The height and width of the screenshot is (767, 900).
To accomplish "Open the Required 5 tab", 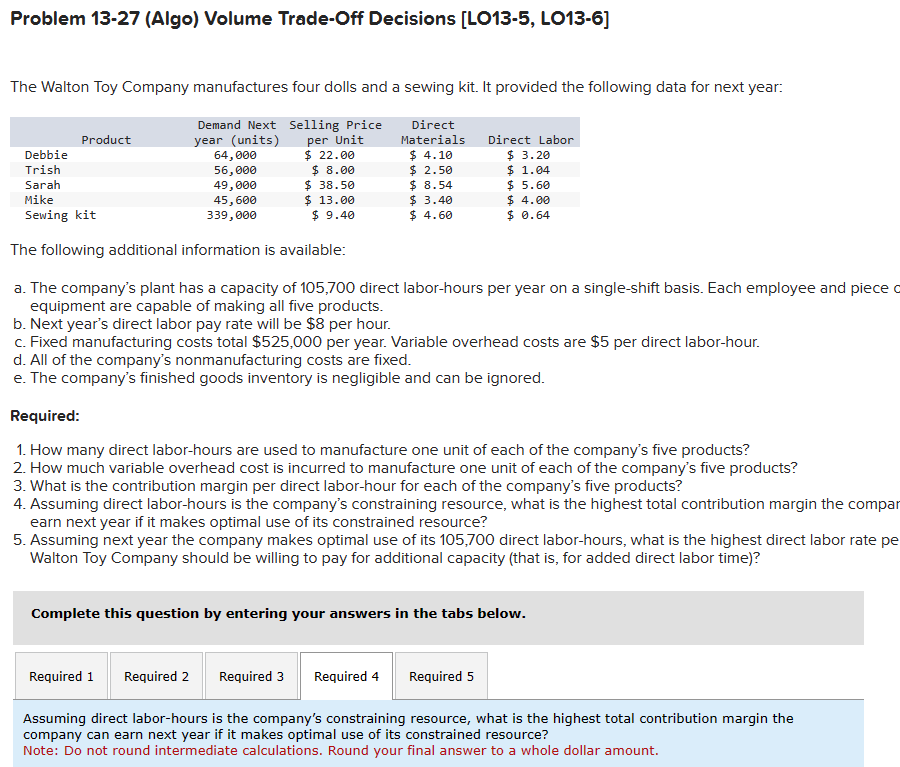I will [440, 675].
